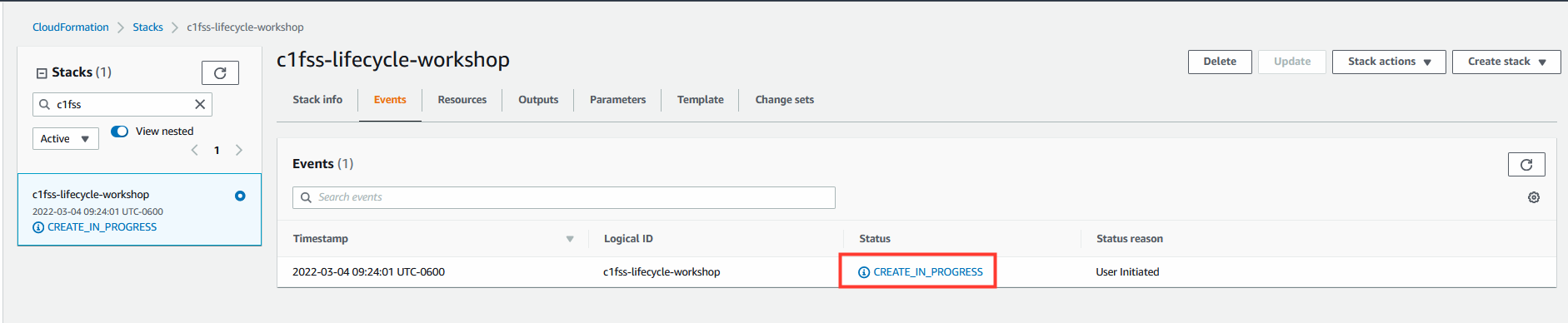Click the event status info icon

[864, 272]
